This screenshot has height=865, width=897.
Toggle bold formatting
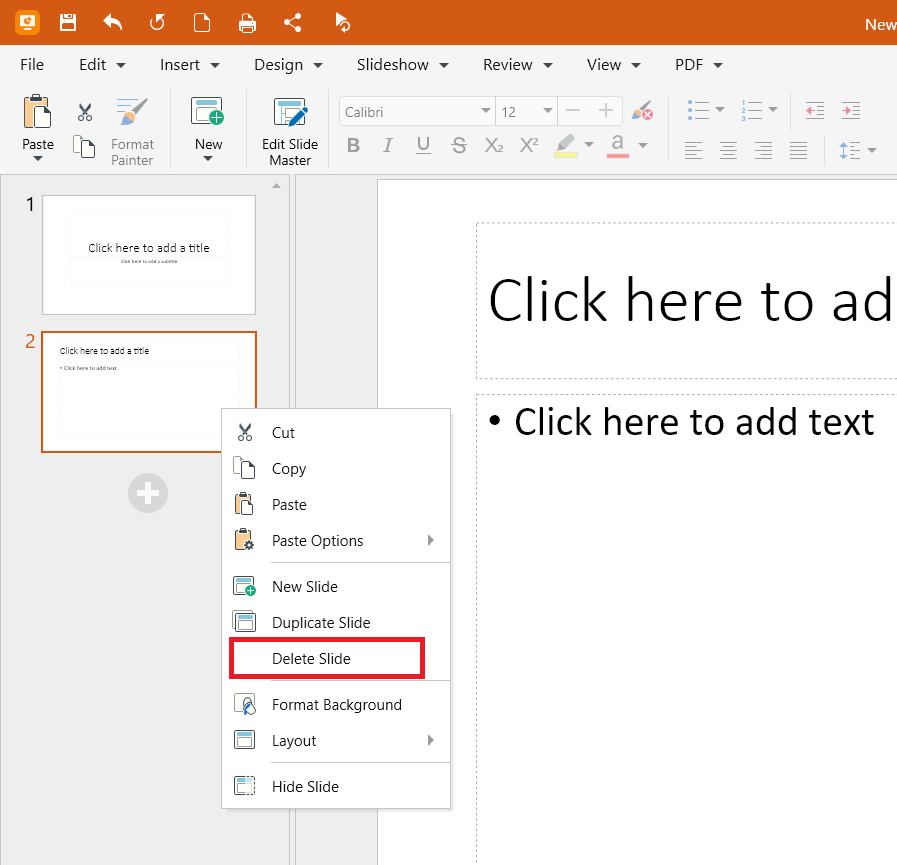pos(354,145)
